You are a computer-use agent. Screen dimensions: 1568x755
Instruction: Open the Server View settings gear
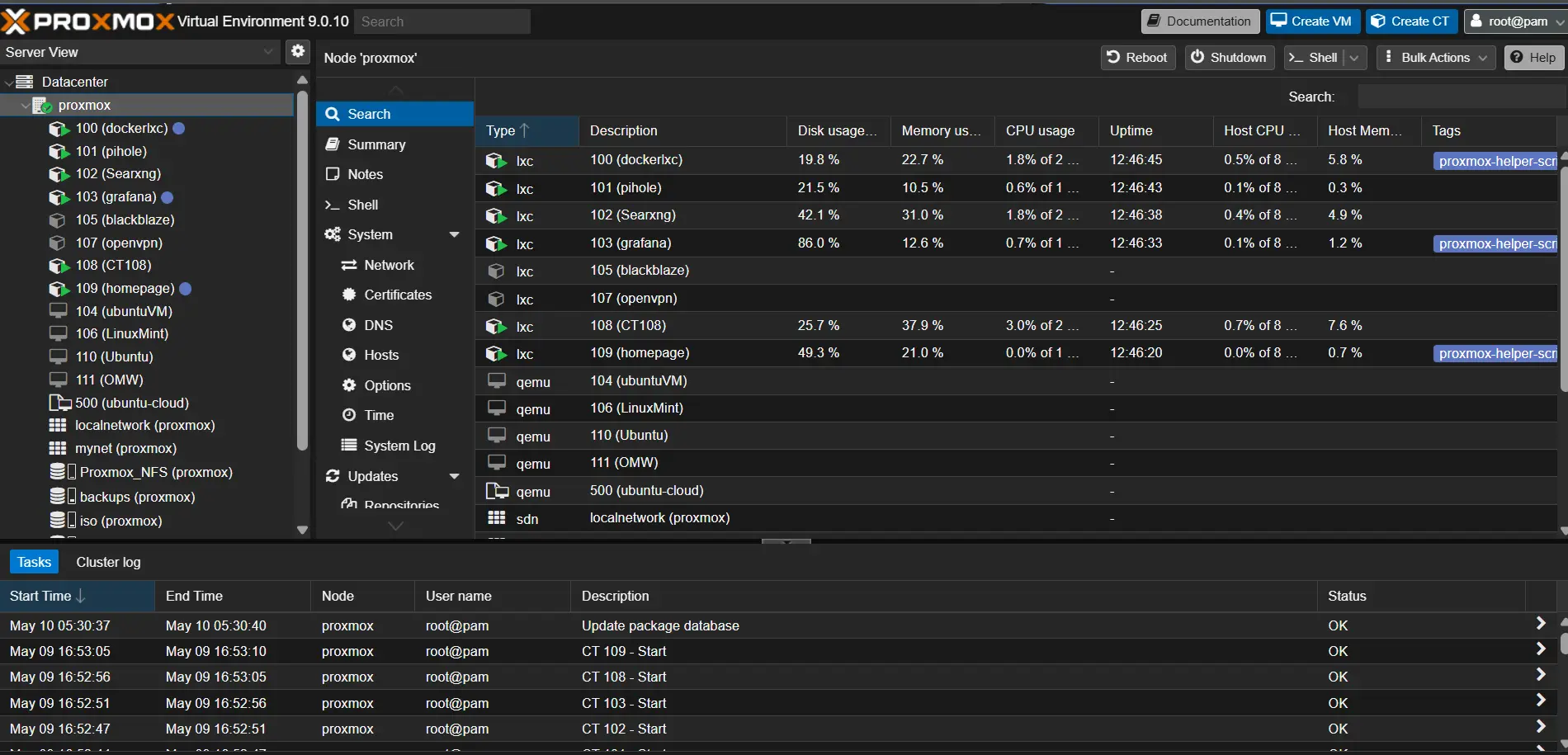coord(298,51)
